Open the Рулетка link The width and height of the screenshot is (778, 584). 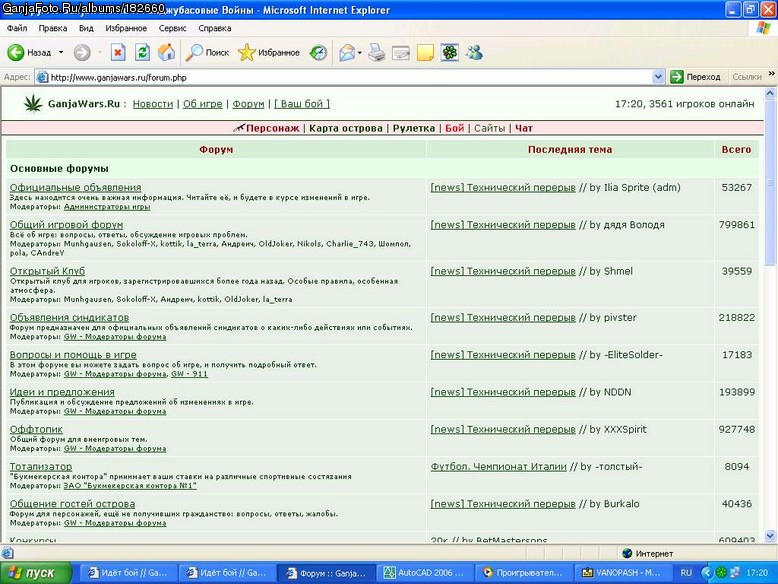point(414,128)
